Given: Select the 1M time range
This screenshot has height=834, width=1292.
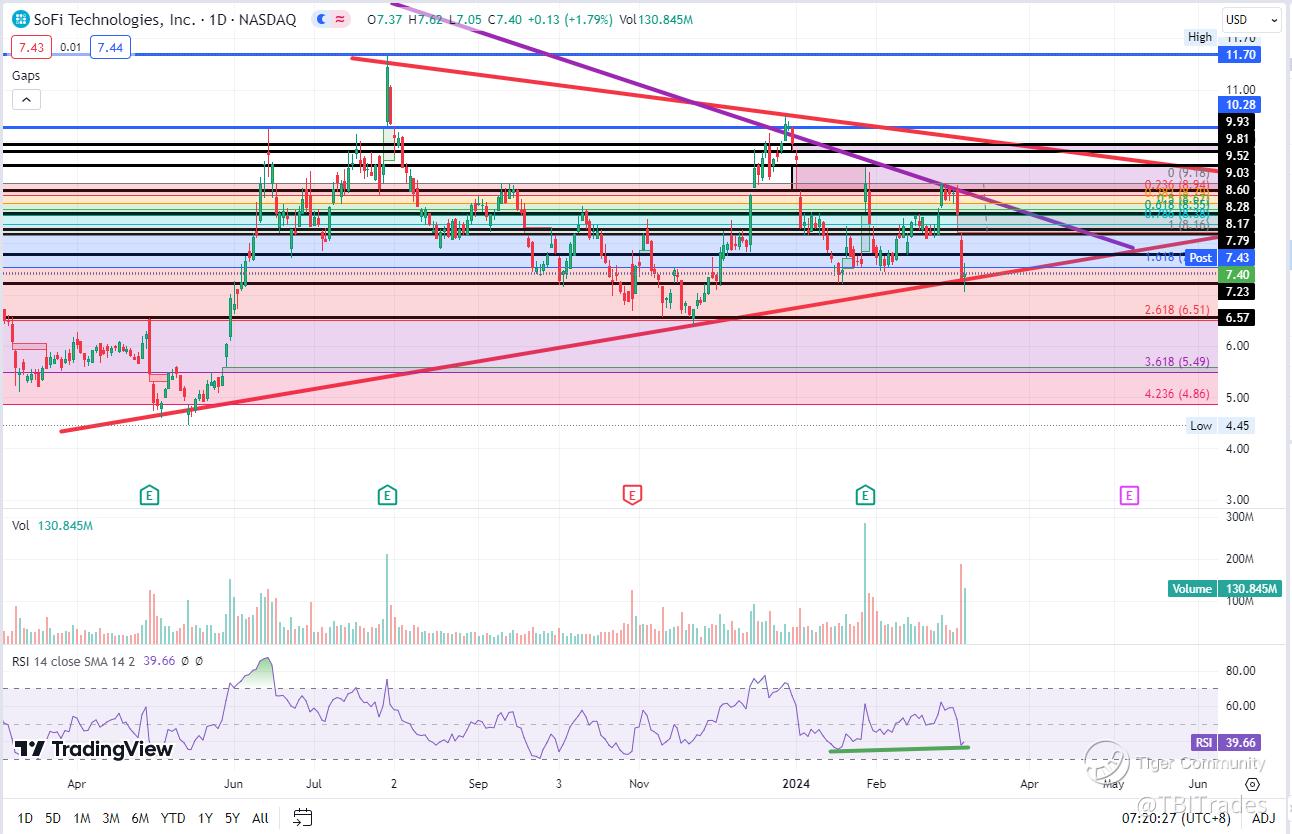Looking at the screenshot, I should click(82, 818).
